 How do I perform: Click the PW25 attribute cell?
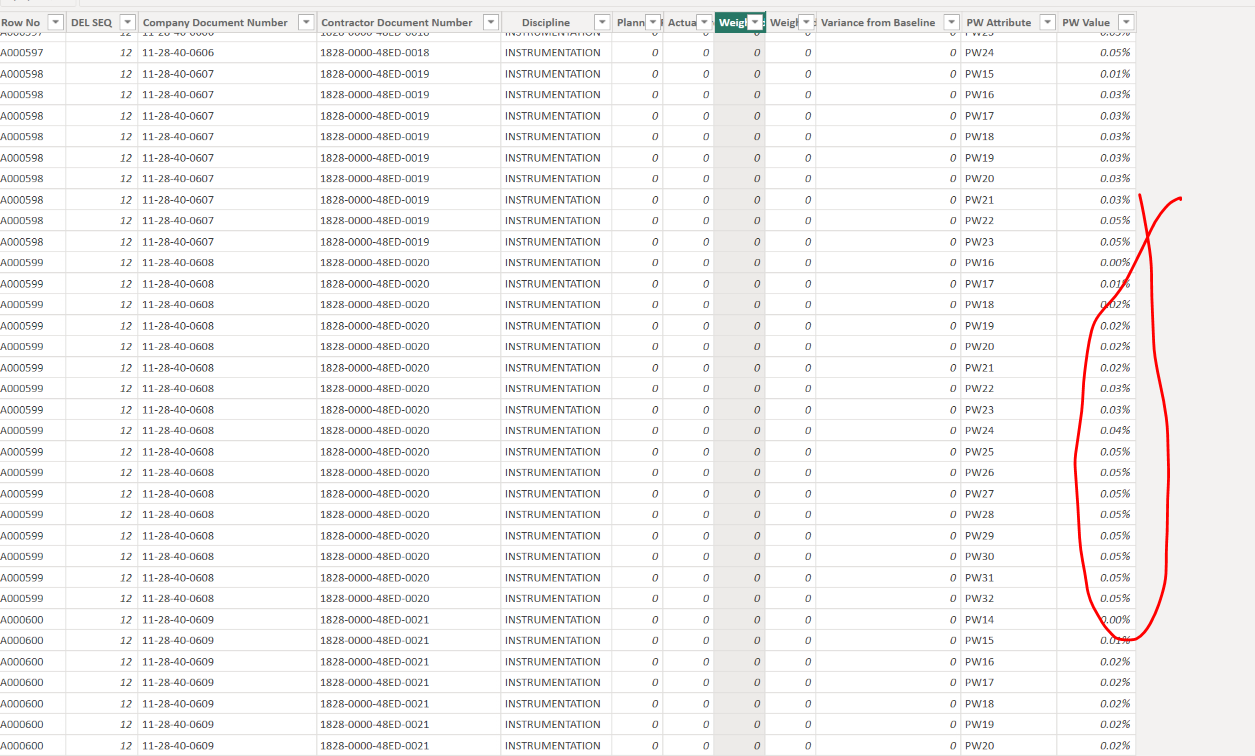(x=1009, y=452)
